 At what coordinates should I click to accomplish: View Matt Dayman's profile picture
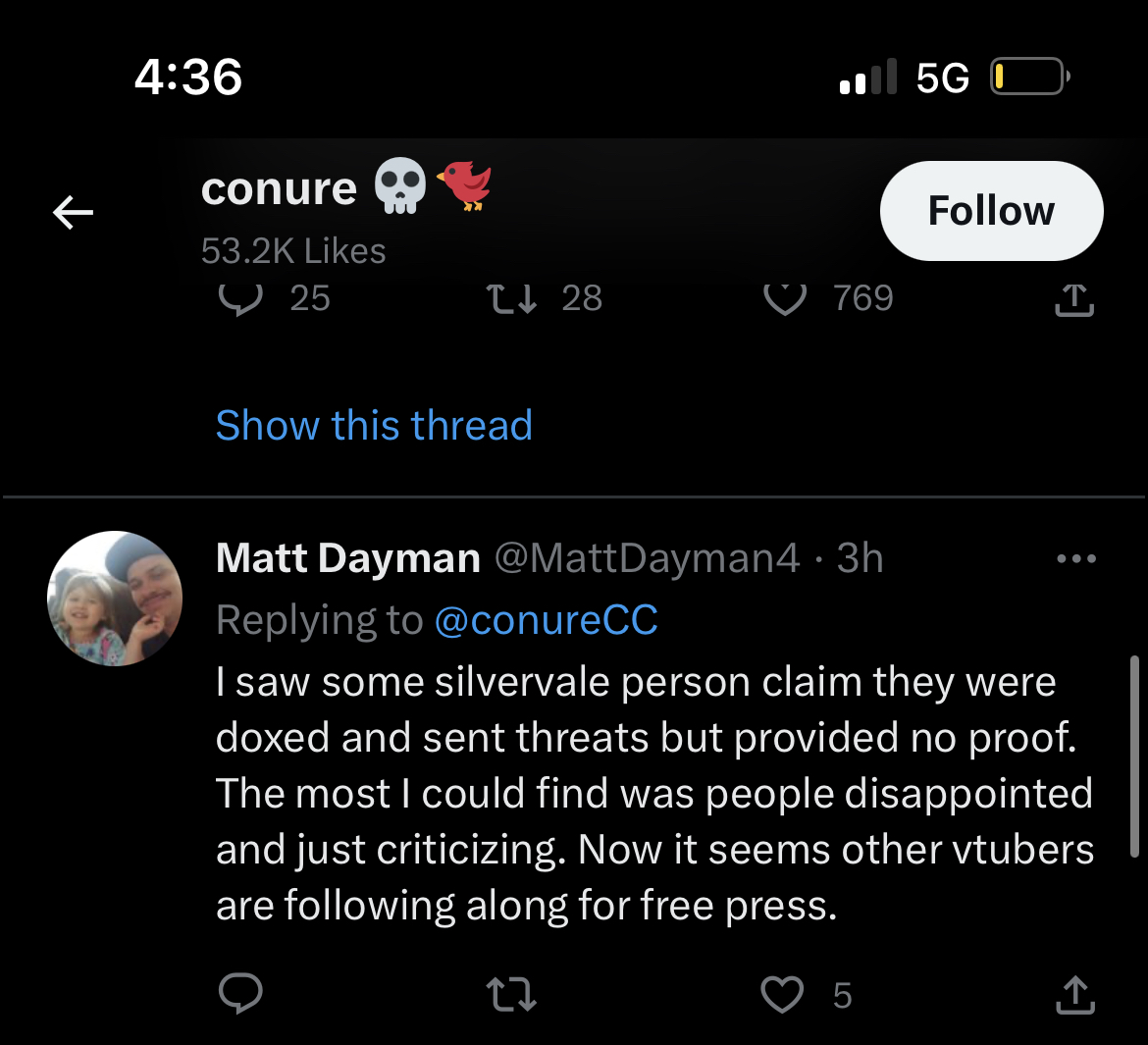coord(115,599)
